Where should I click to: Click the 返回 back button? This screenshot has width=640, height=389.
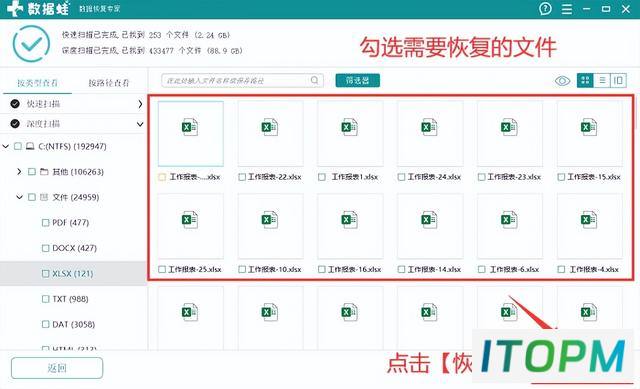(57, 368)
